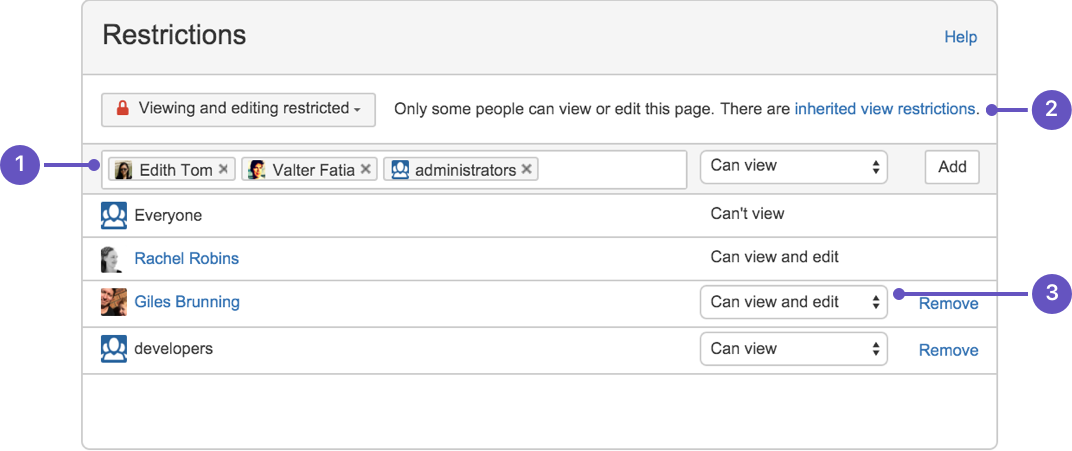Screen dimensions: 1072x451
Task: Click the Everyone group icon
Action: click(x=113, y=215)
